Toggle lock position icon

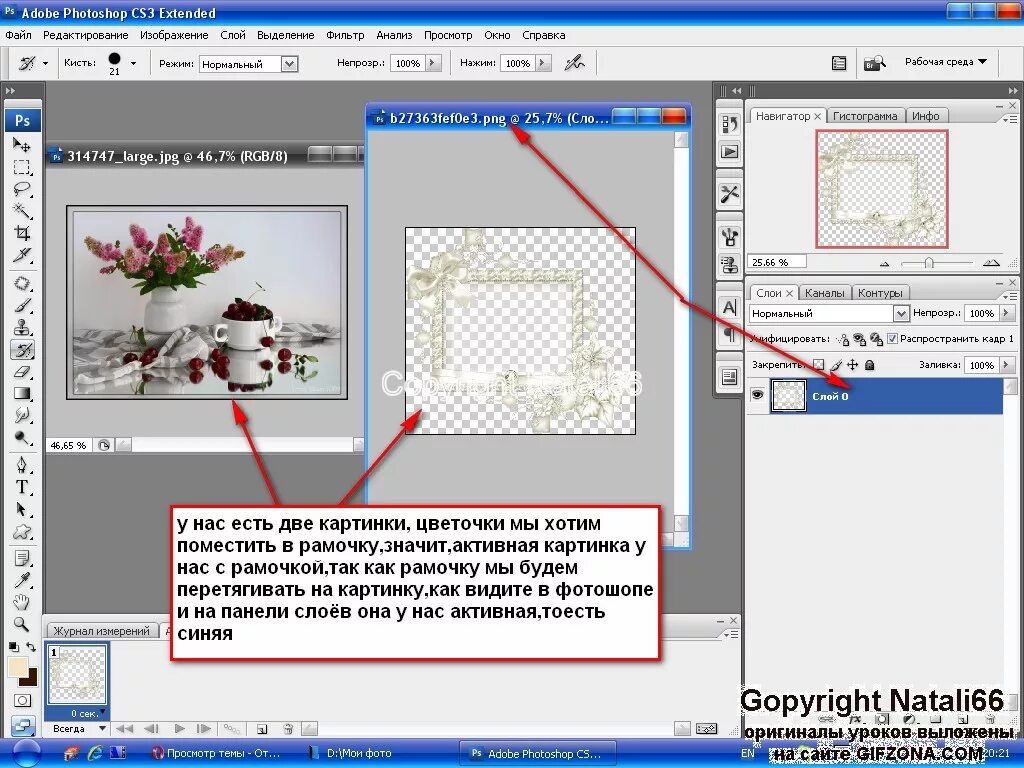click(852, 365)
